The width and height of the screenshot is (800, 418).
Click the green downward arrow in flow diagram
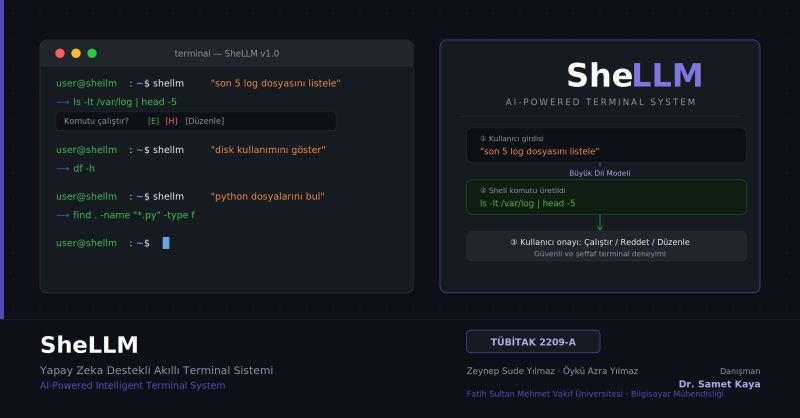click(600, 223)
